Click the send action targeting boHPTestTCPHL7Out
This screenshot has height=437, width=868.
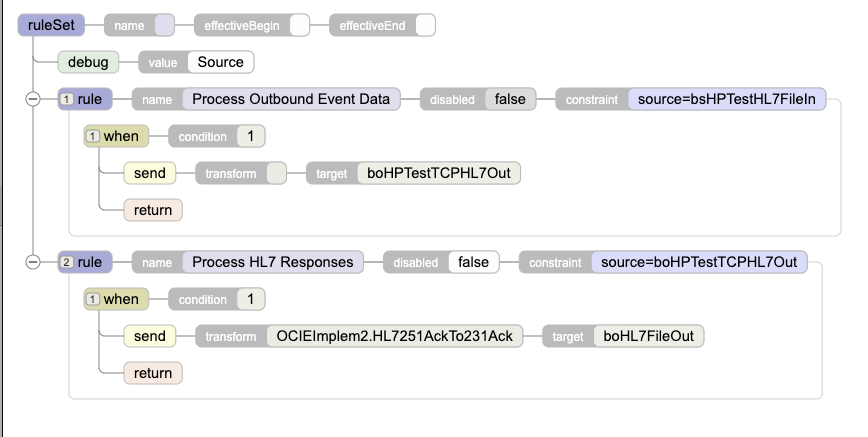pyautogui.click(x=149, y=173)
